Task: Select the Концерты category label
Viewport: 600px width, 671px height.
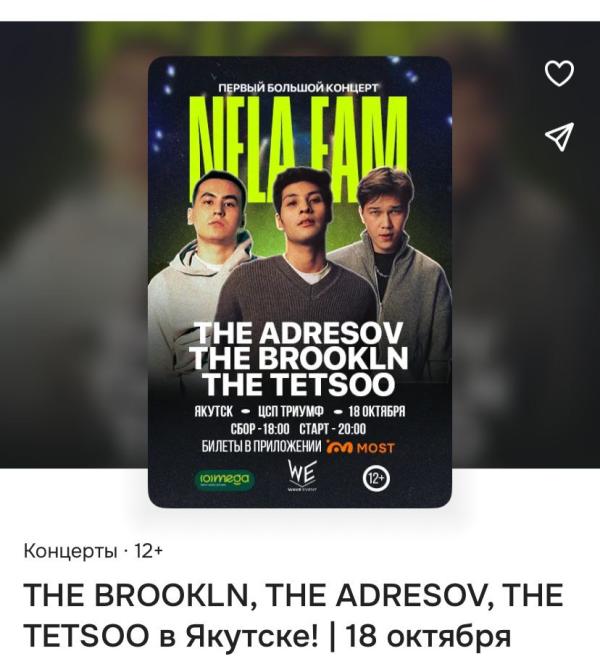Action: click(x=71, y=551)
